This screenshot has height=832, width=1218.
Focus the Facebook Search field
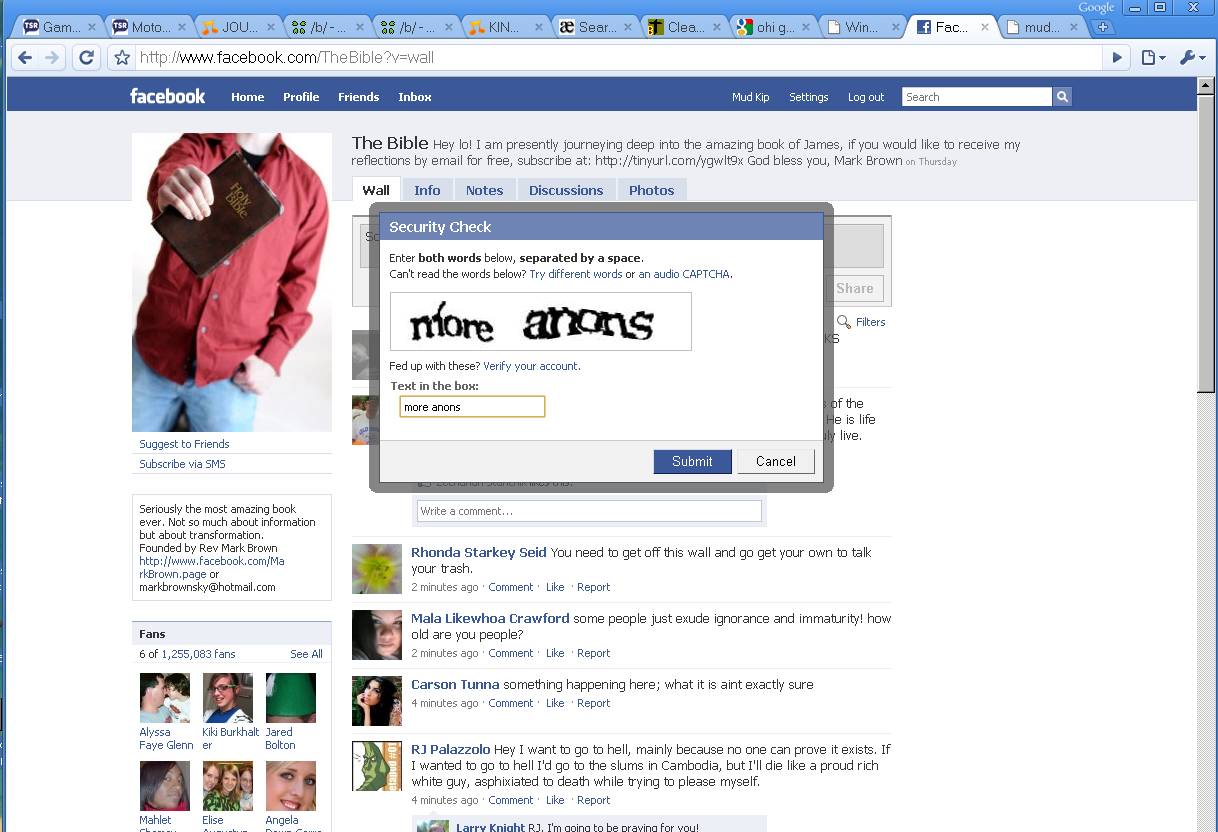(977, 97)
